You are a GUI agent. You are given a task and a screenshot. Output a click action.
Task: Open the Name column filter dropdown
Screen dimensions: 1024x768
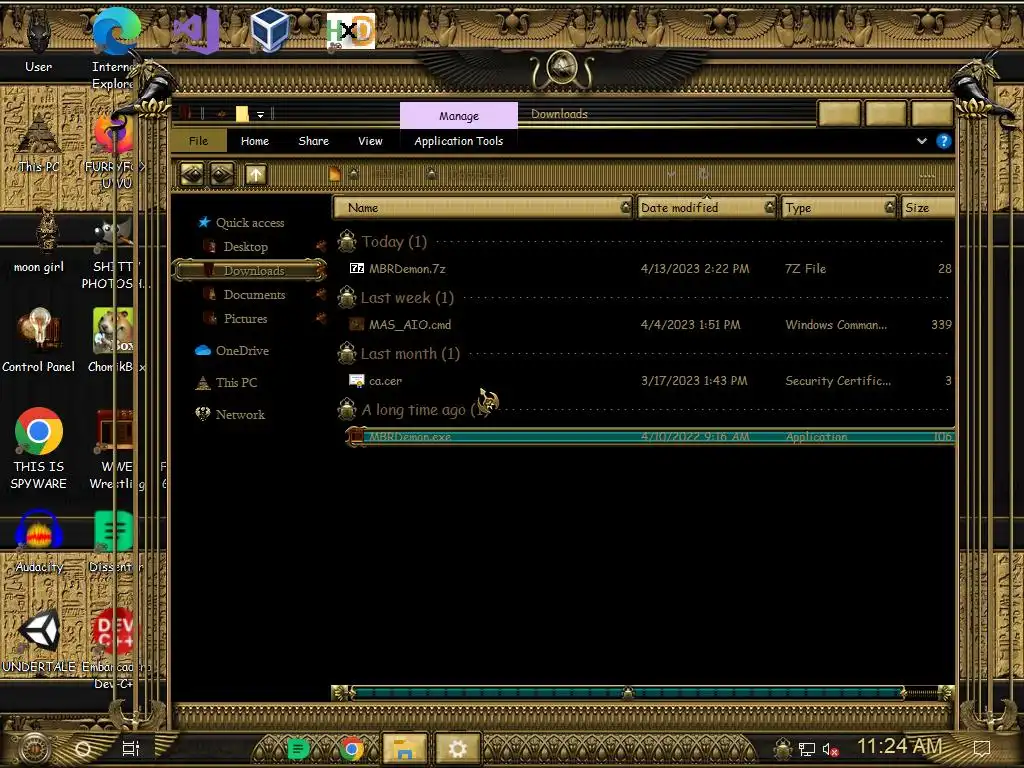626,208
